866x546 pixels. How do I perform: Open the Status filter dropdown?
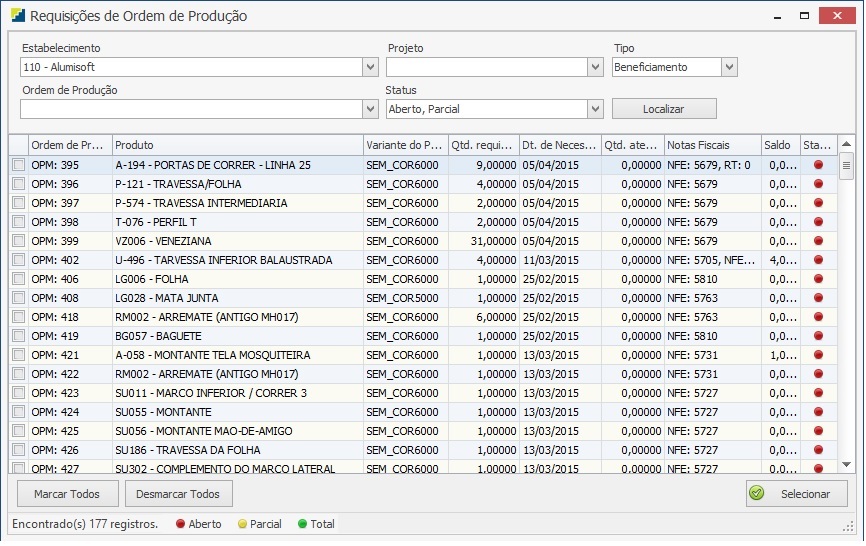point(596,109)
